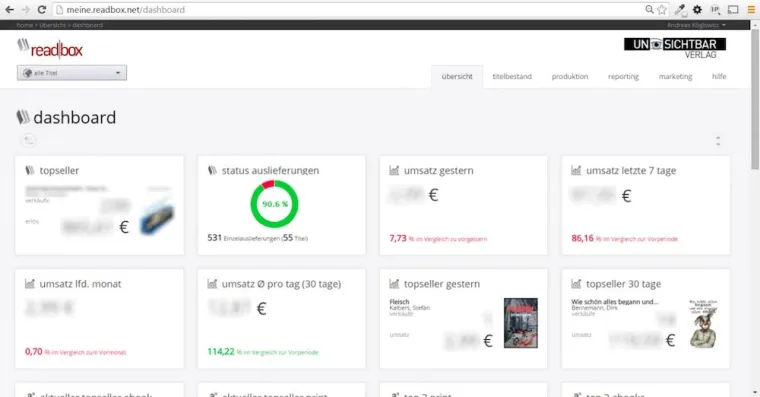Go to the marketing tab

point(675,77)
